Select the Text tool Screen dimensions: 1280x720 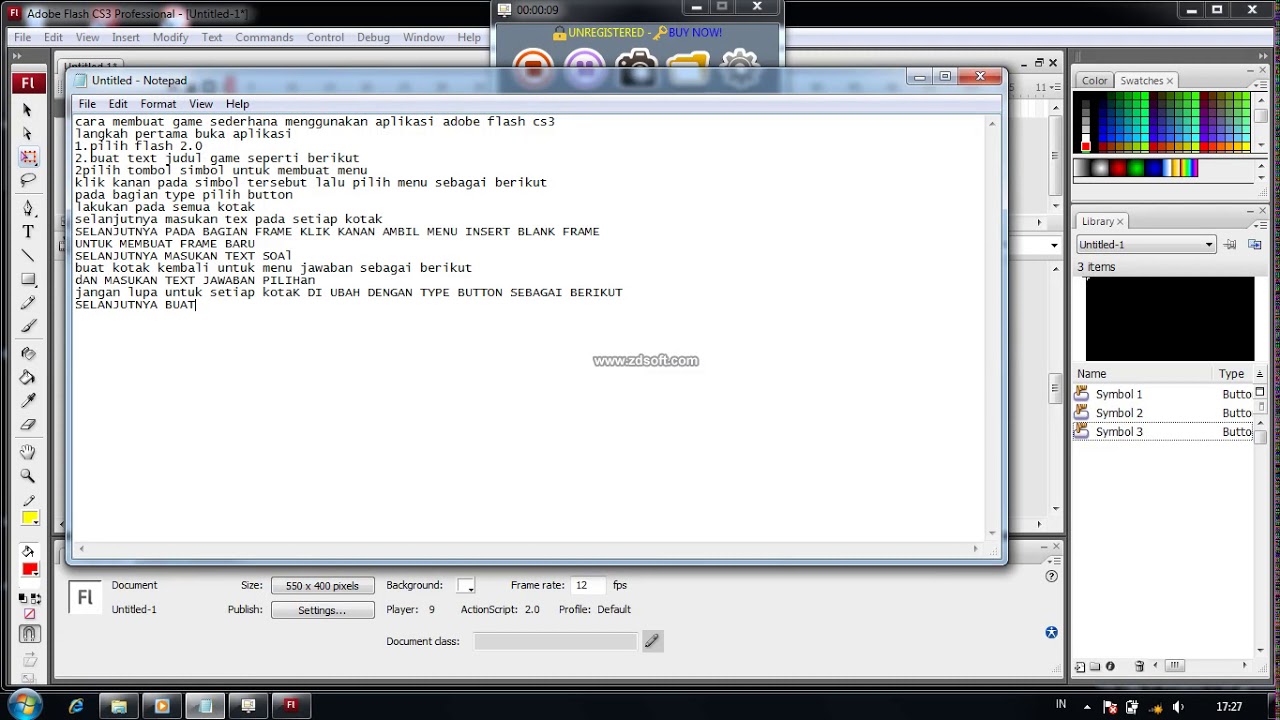click(28, 232)
